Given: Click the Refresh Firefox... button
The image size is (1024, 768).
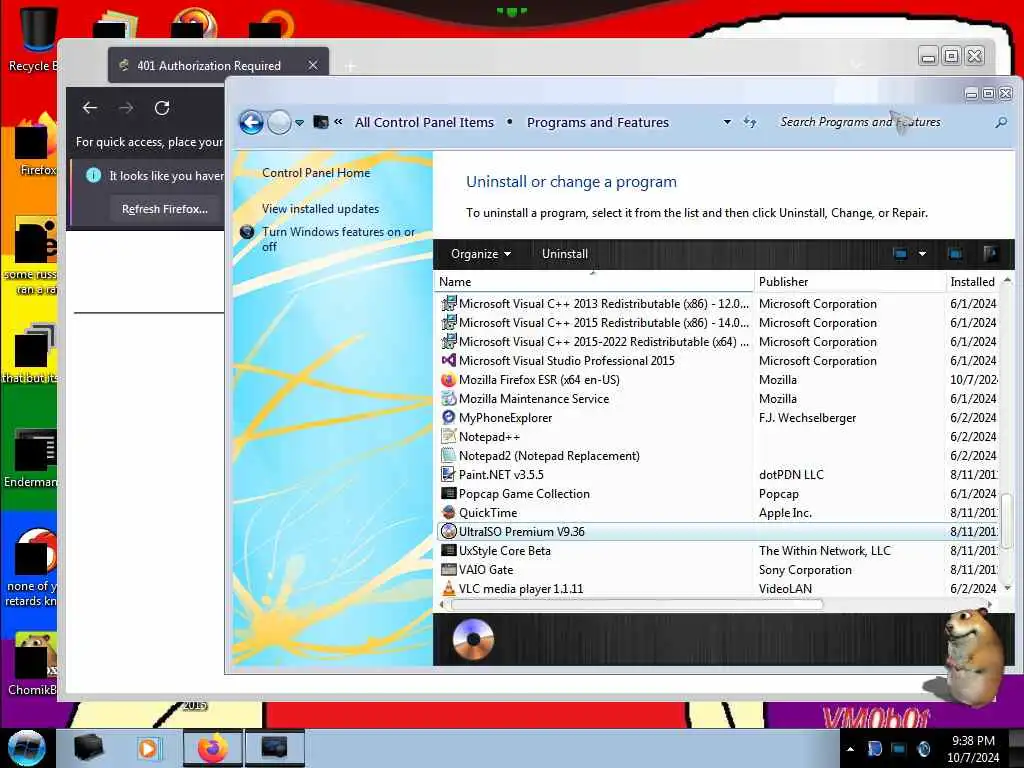Looking at the screenshot, I should coord(165,209).
